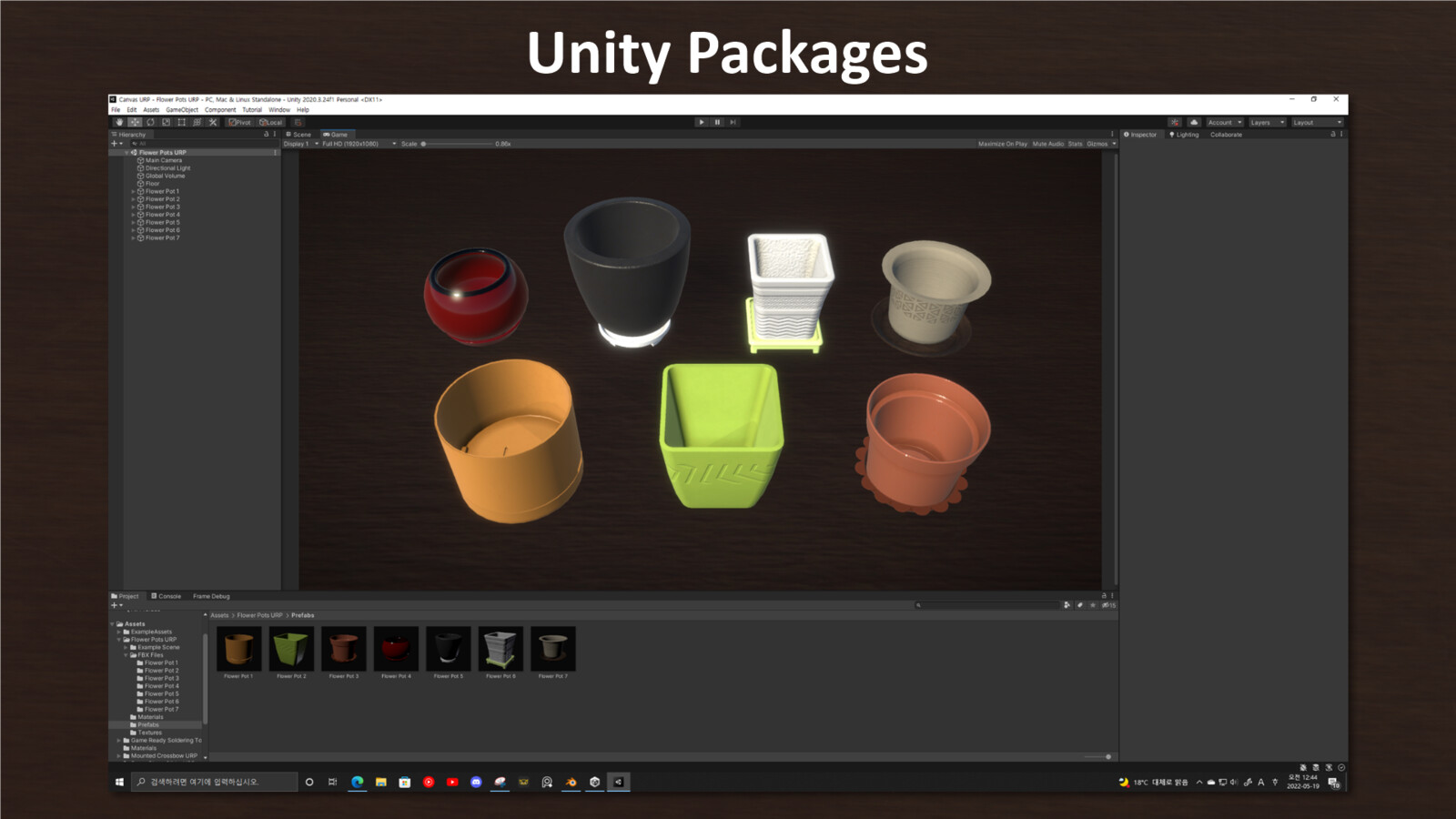Click the collab bug/services icon
The width and height of the screenshot is (1456, 819).
click(1175, 122)
